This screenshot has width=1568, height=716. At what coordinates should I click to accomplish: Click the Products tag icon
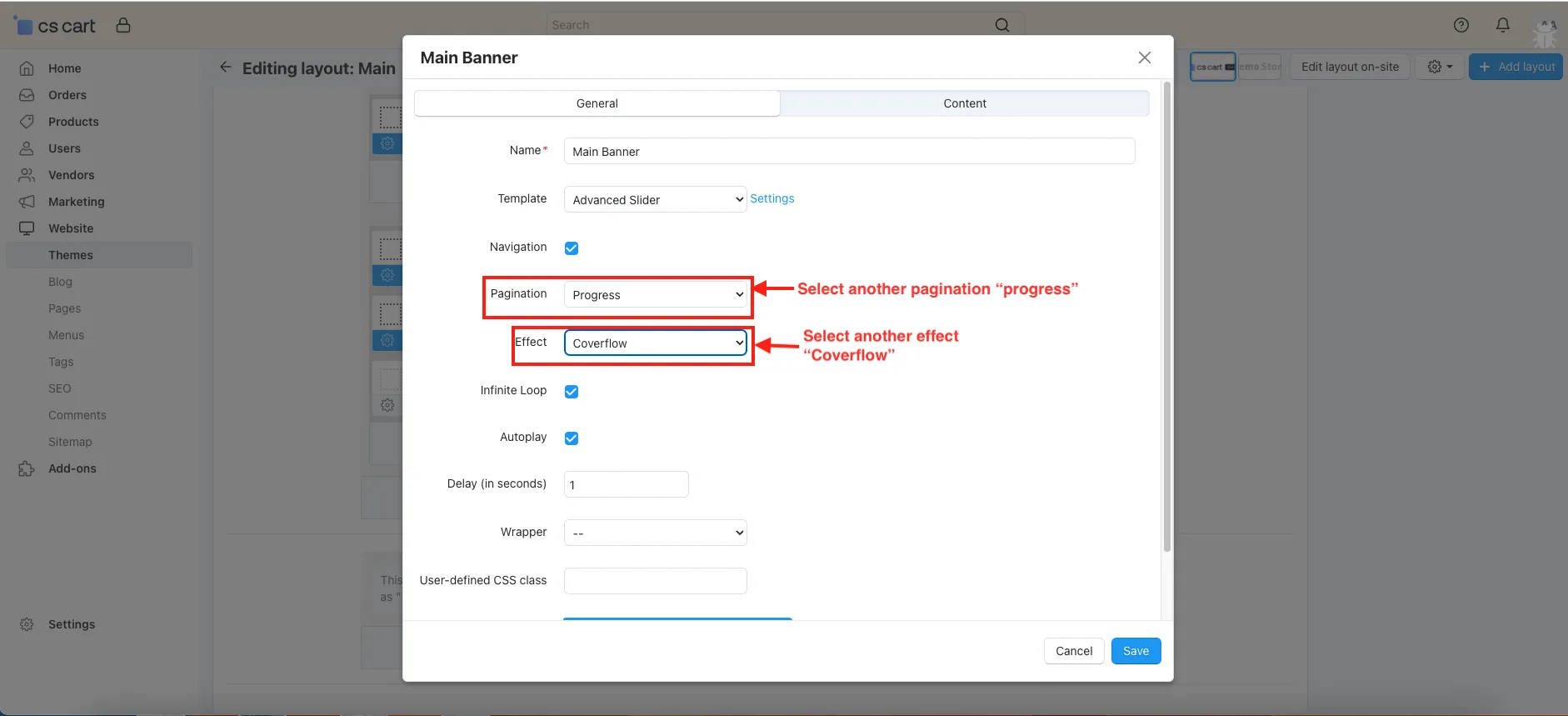tap(27, 122)
